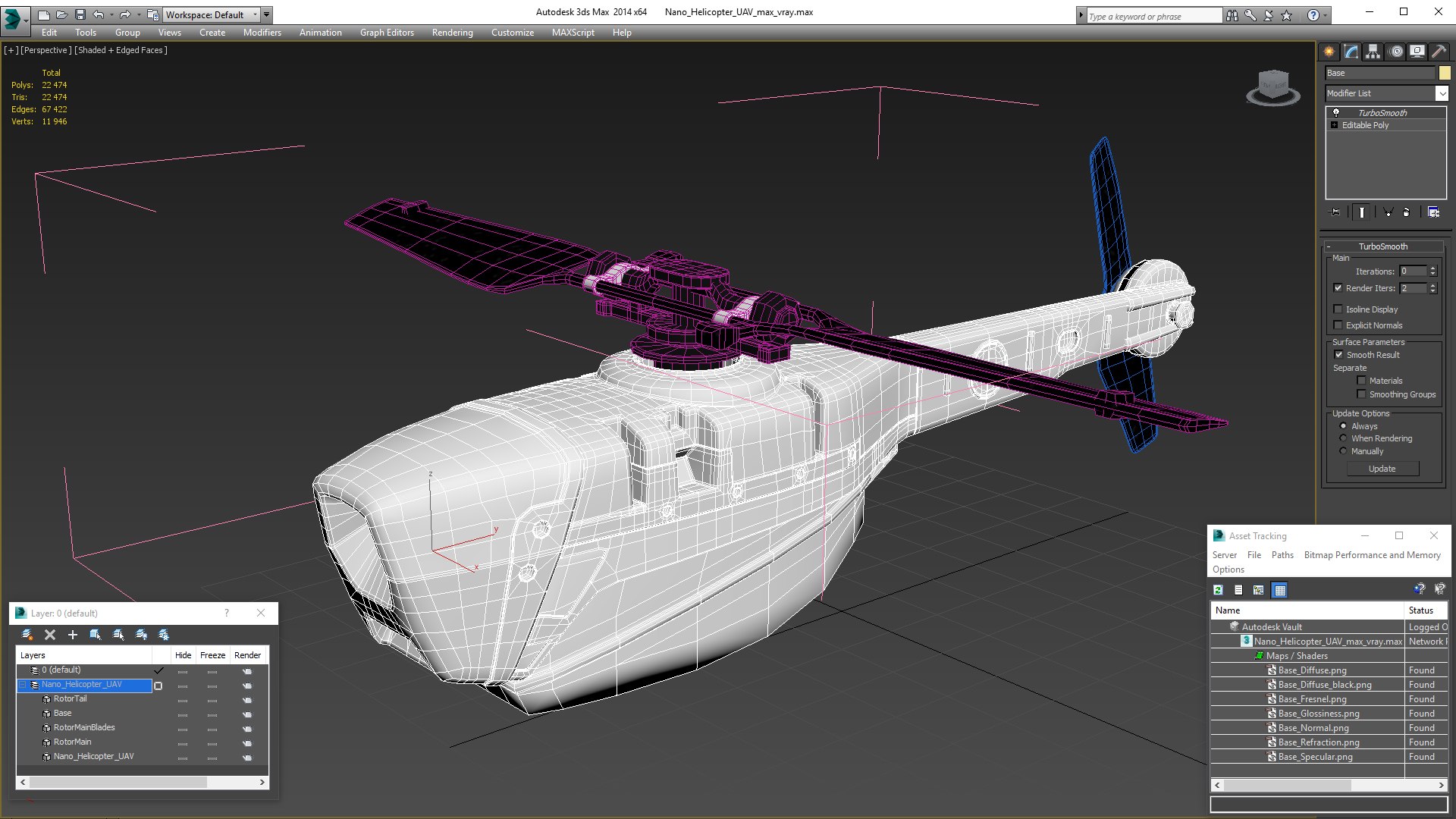Toggle the Smooth Result checkbox
Screen dimensions: 1456x819
(1338, 355)
